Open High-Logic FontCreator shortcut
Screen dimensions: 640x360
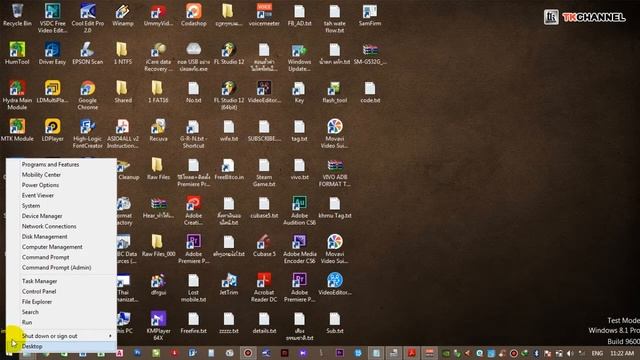[88, 133]
